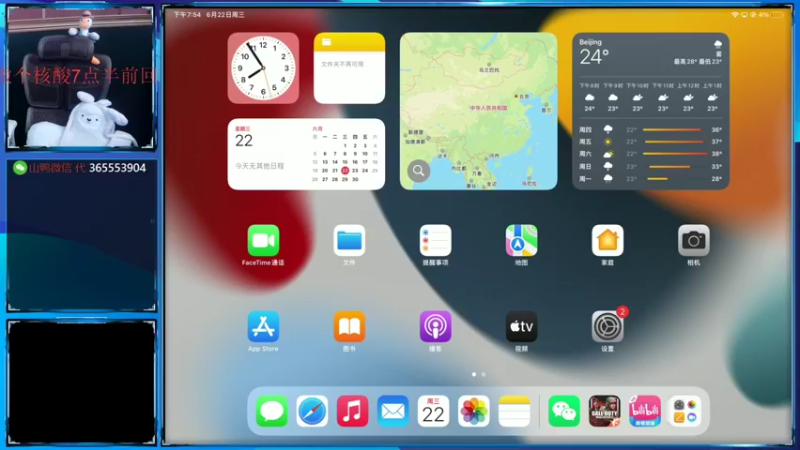Open the Files app
Screen dimensions: 800x450
coord(349,240)
